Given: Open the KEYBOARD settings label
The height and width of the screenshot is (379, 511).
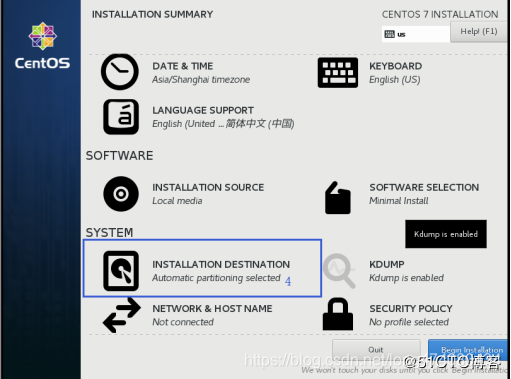Looking at the screenshot, I should pos(396,66).
